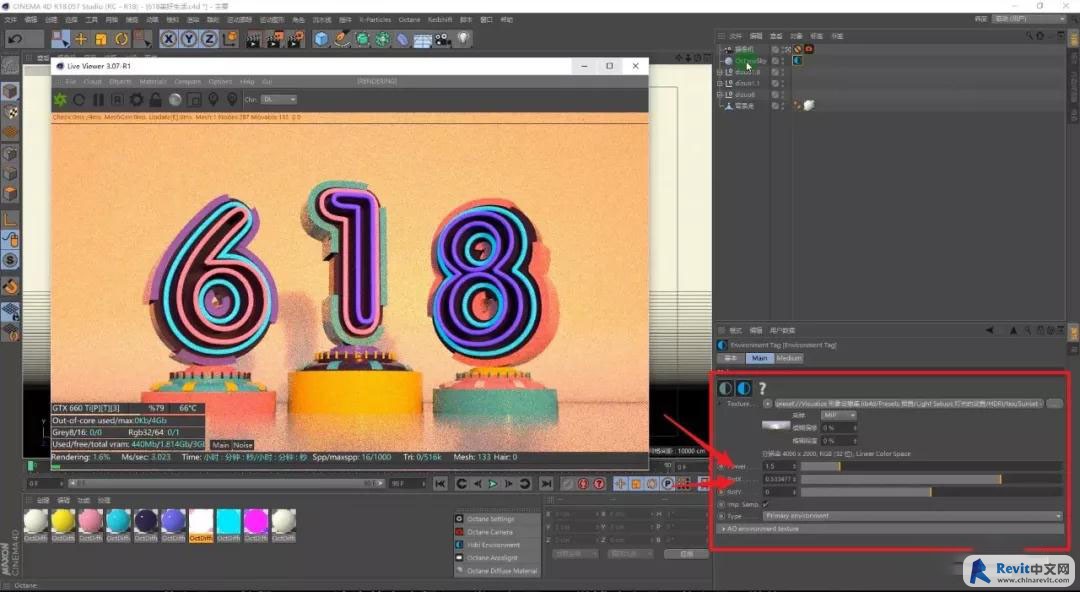The height and width of the screenshot is (592, 1080).
Task: Click Octane Camera in popup list
Action: [x=489, y=532]
